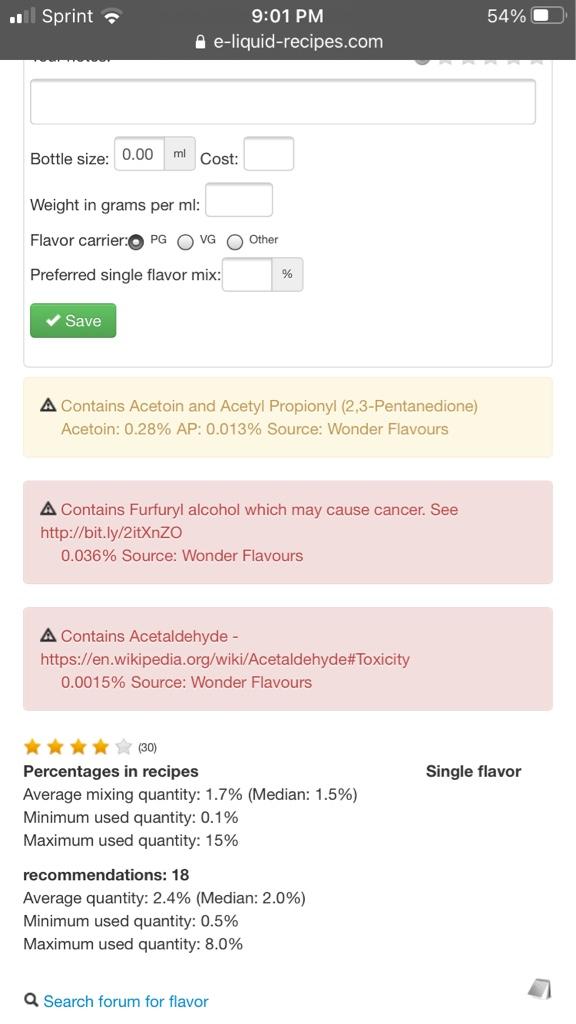Click the fifth gray rating star
Screen dimensions: 576x1024
click(123, 746)
